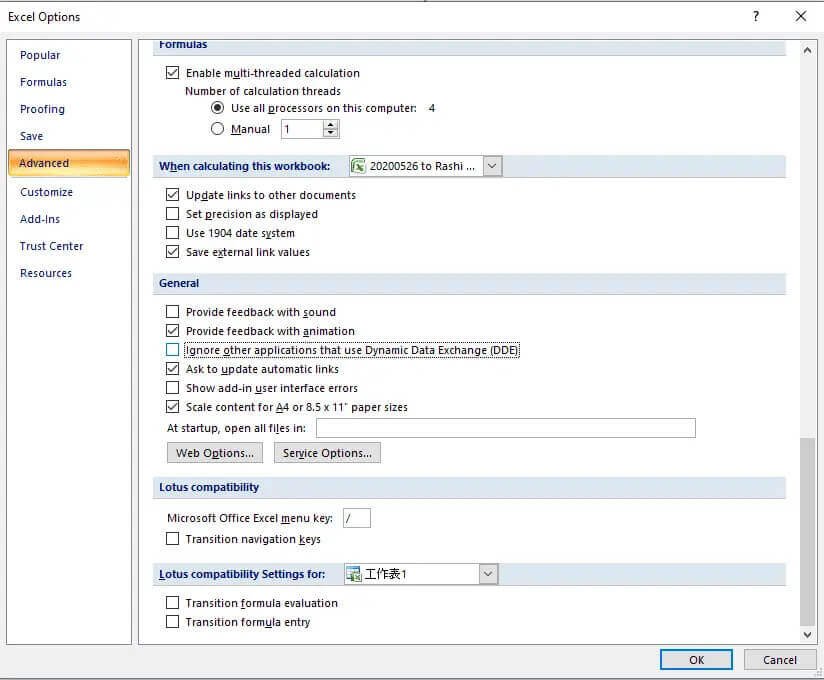824x680 pixels.
Task: Decrease manual thread count with down arrow
Action: click(330, 133)
